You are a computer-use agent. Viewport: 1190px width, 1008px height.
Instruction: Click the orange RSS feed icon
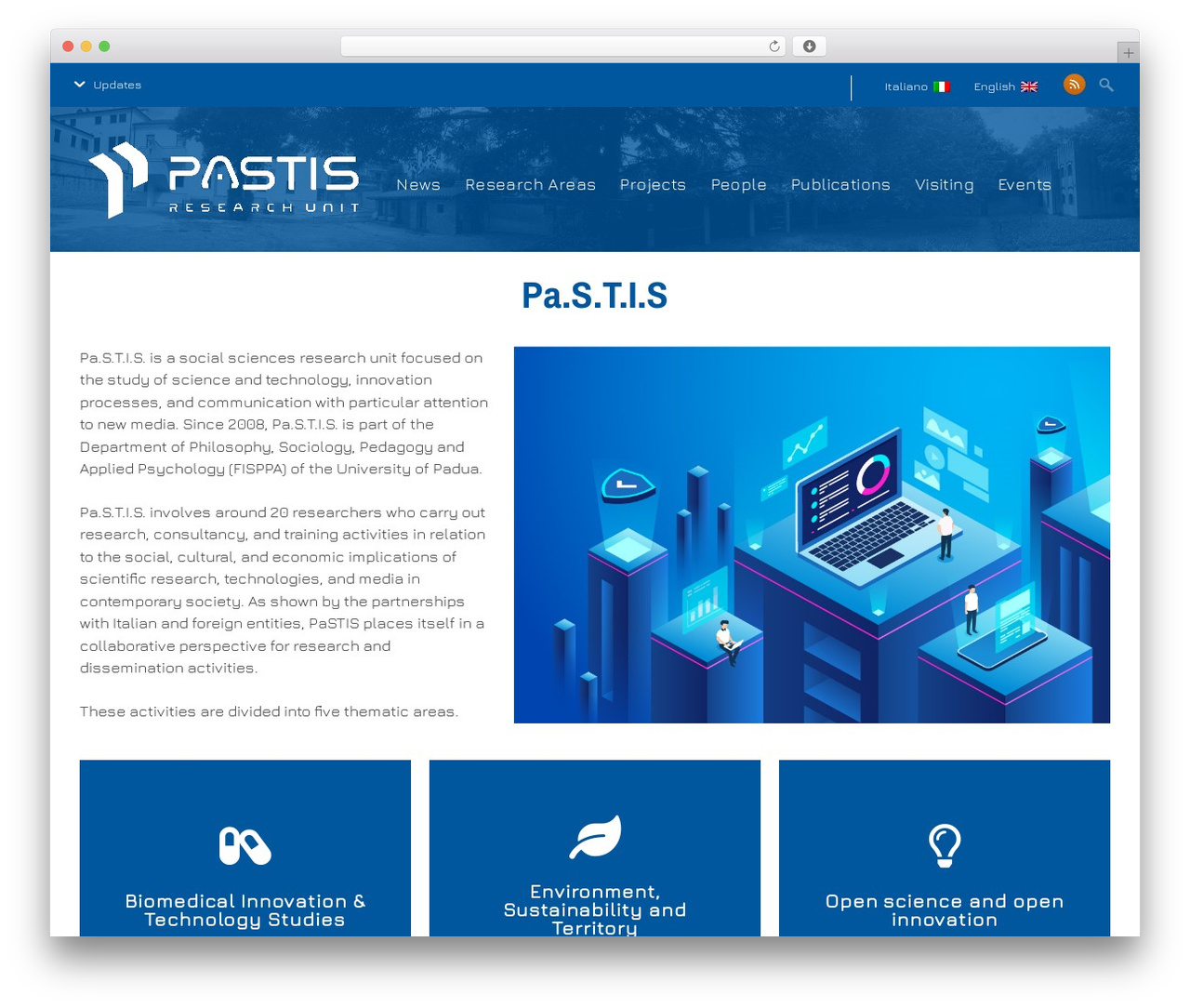[1074, 85]
